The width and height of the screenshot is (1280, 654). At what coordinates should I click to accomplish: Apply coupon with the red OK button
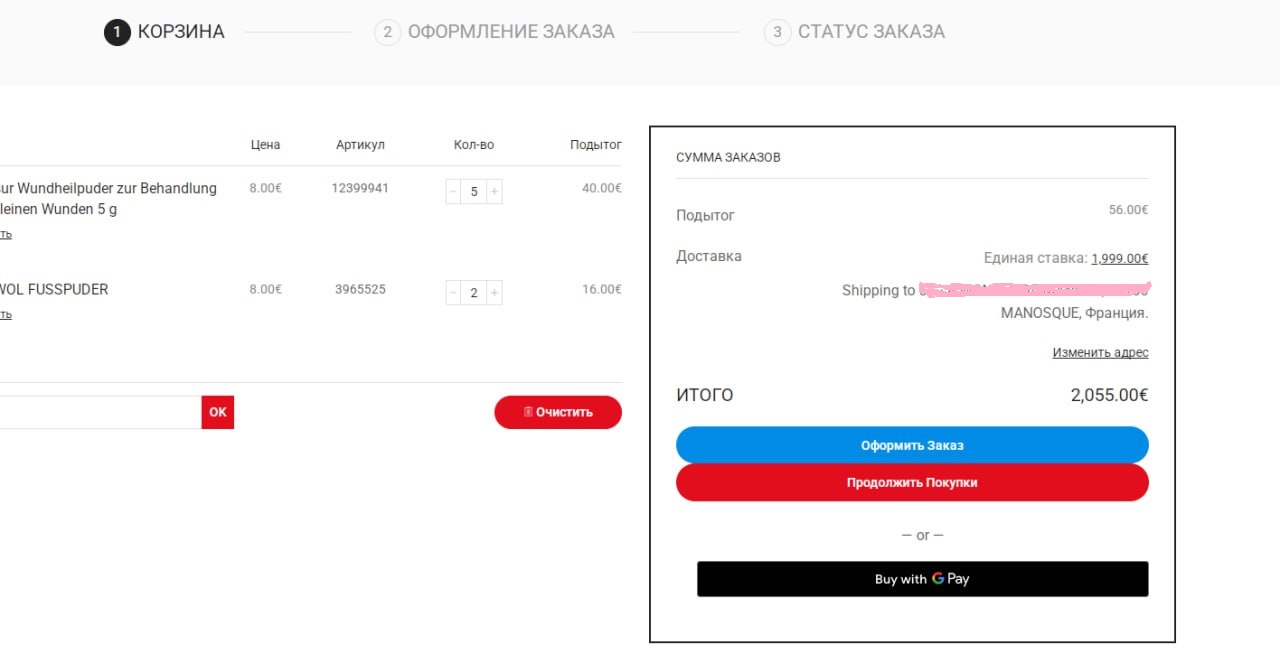point(218,412)
